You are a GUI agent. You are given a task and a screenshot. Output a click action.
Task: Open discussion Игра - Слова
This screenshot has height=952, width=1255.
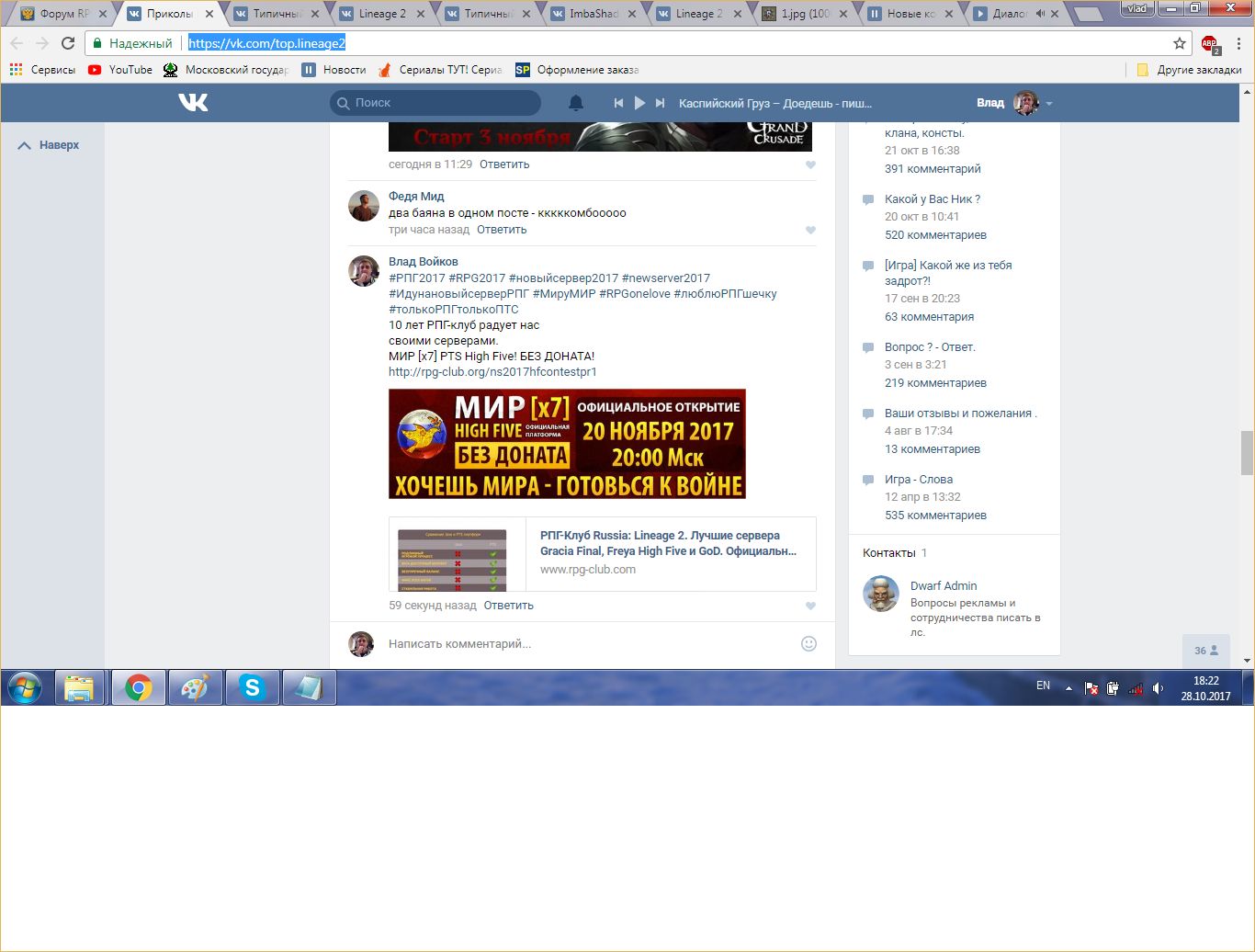click(x=919, y=480)
